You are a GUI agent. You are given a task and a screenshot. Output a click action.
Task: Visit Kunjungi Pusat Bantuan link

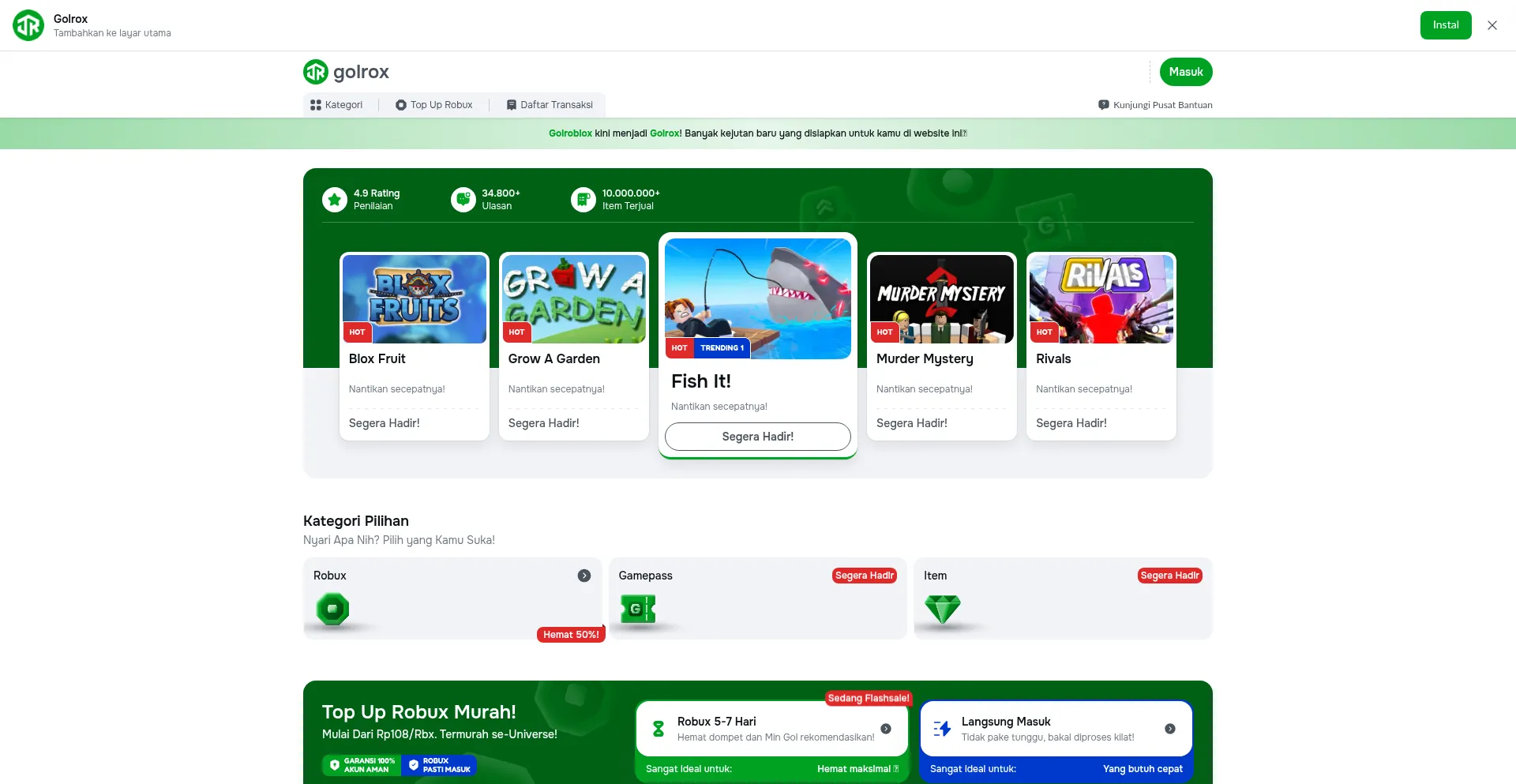pos(1155,105)
